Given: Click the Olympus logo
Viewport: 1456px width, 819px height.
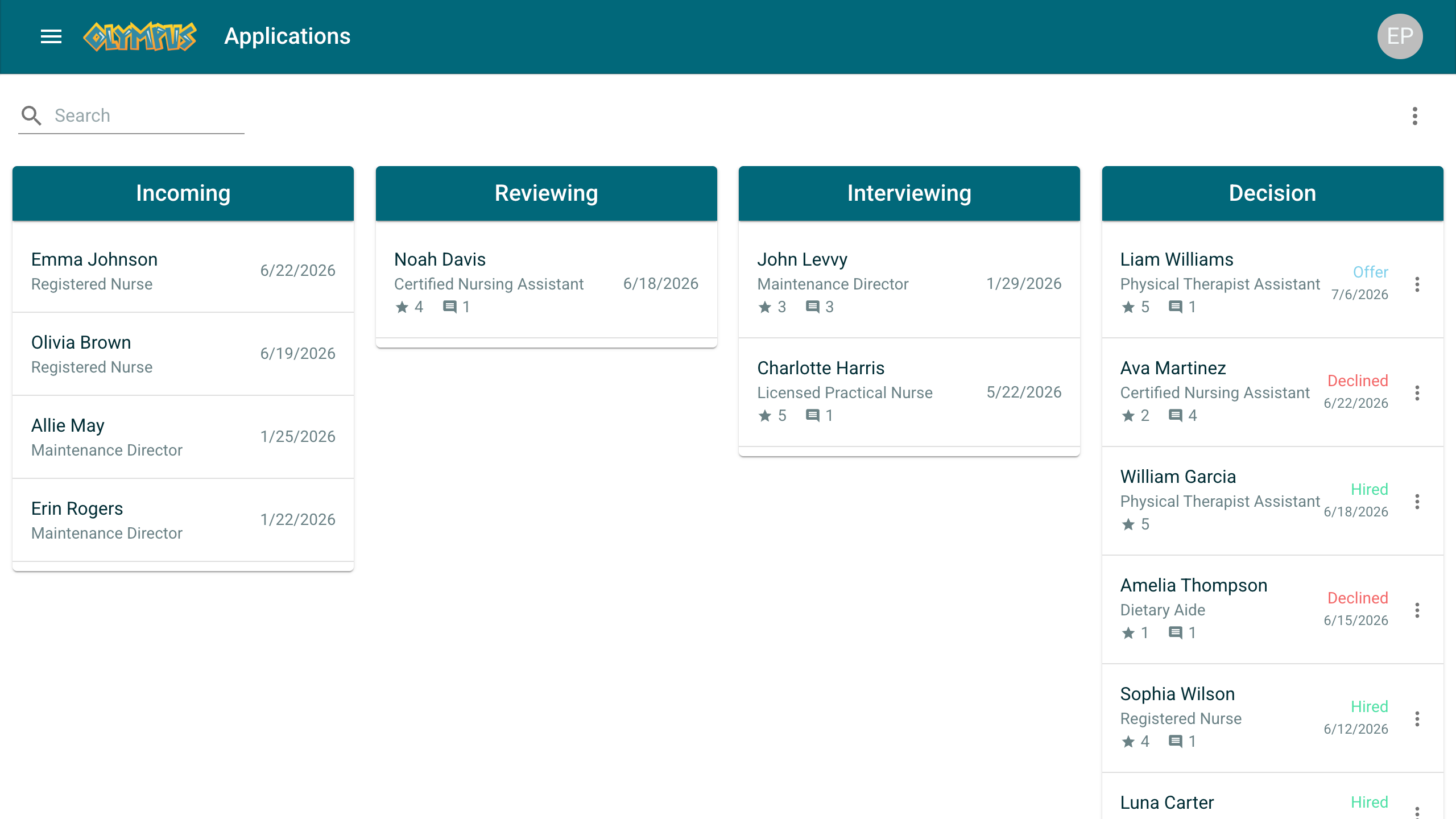Looking at the screenshot, I should (x=140, y=37).
